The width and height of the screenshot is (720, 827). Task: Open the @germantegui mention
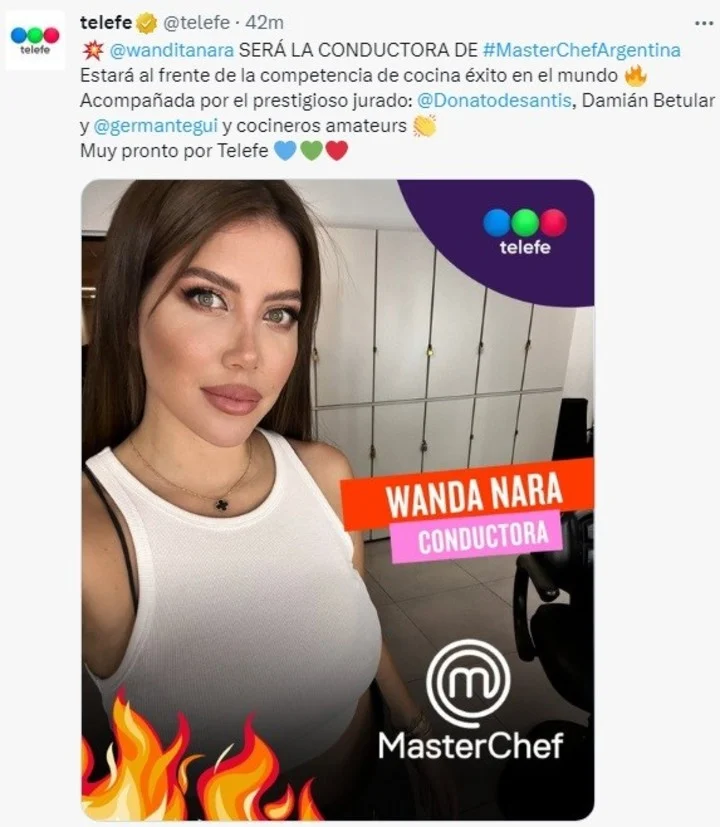[156, 126]
